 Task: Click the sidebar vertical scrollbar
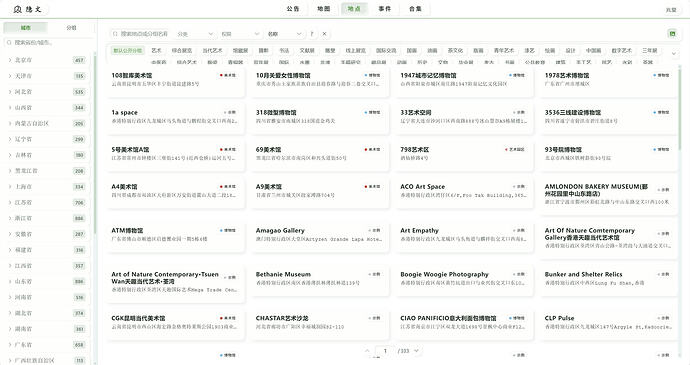click(95, 145)
